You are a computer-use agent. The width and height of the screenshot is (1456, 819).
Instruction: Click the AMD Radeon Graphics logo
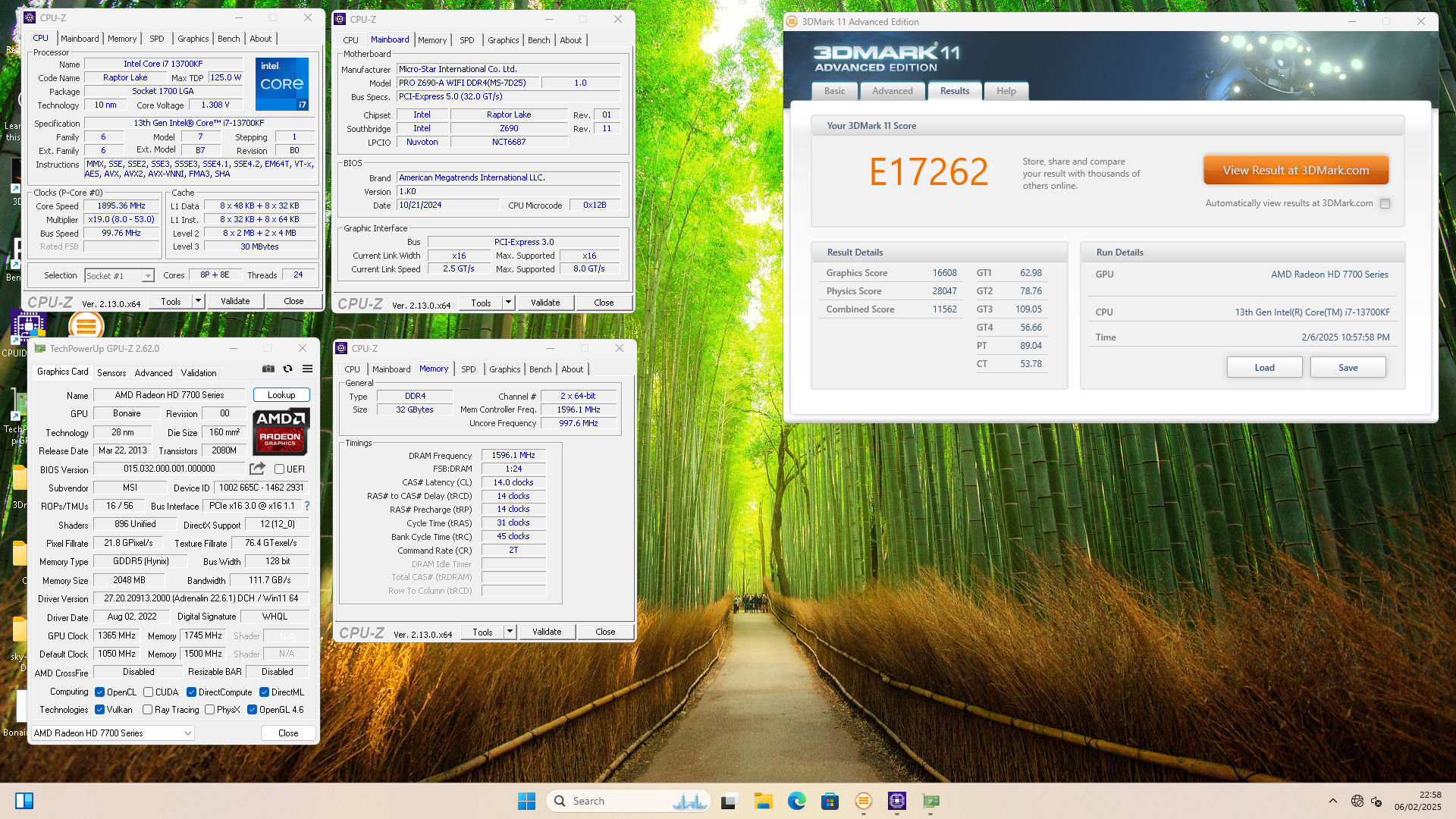tap(281, 431)
